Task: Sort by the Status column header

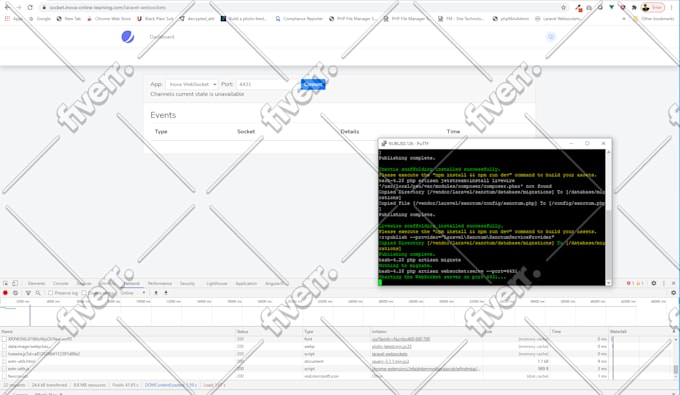Action: 269,331
